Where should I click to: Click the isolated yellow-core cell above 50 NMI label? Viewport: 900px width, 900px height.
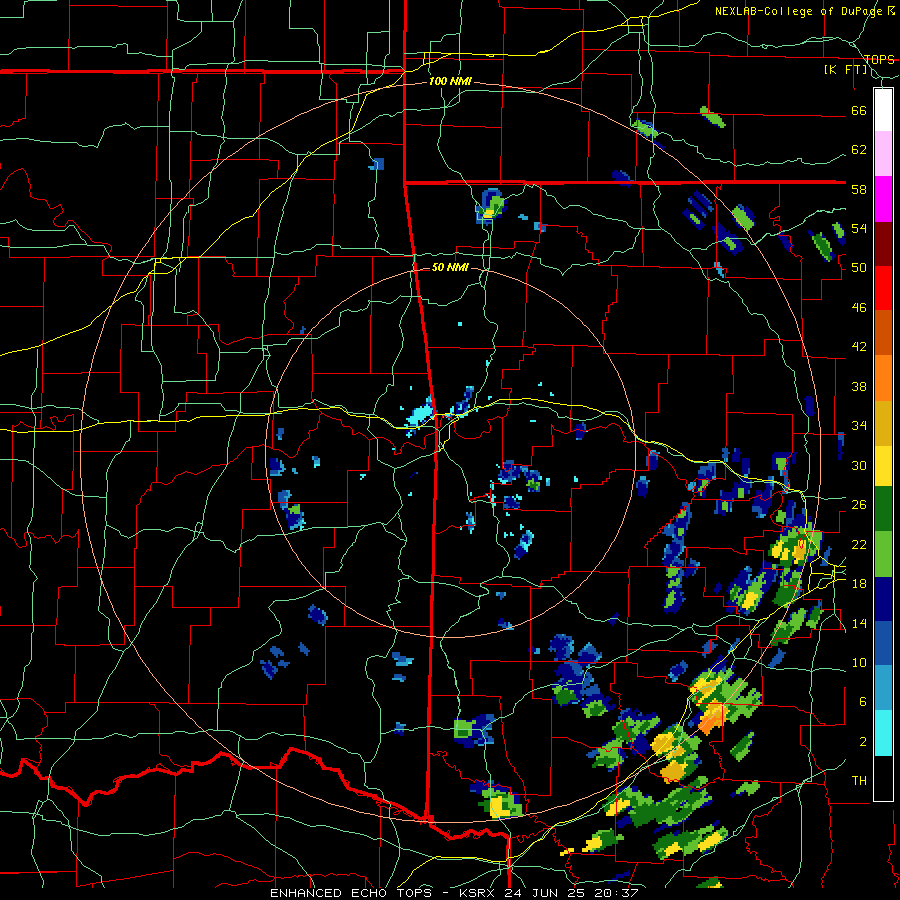(x=490, y=207)
